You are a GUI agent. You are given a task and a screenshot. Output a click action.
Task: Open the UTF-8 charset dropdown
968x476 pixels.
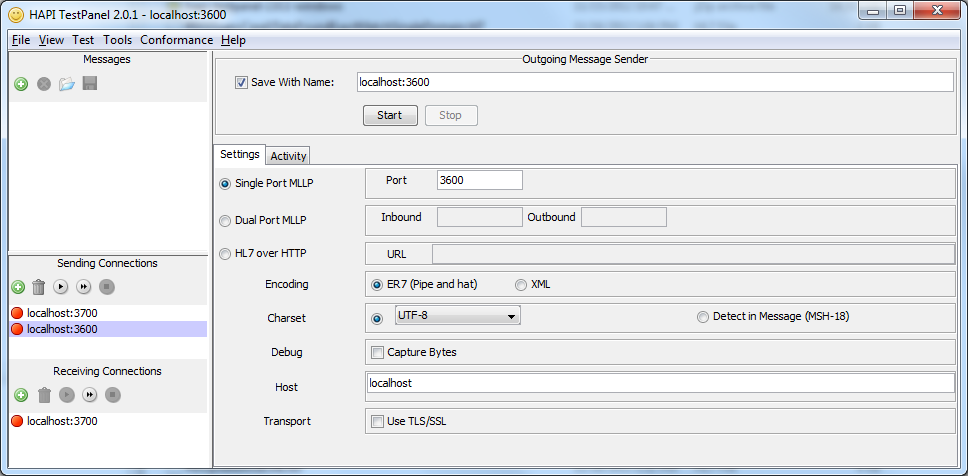pyautogui.click(x=457, y=315)
